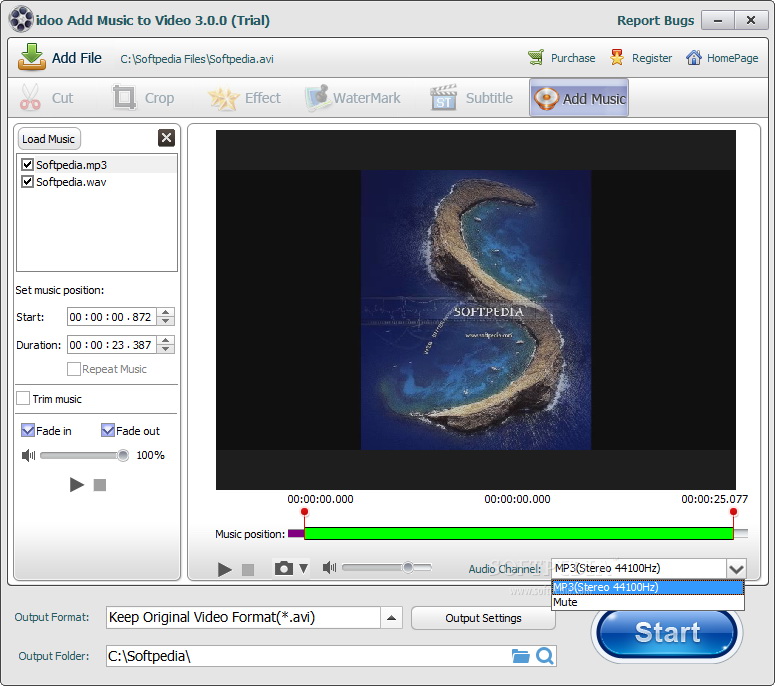Image resolution: width=775 pixels, height=686 pixels.
Task: Open the Output Format dropdown arrow
Action: (x=393, y=617)
